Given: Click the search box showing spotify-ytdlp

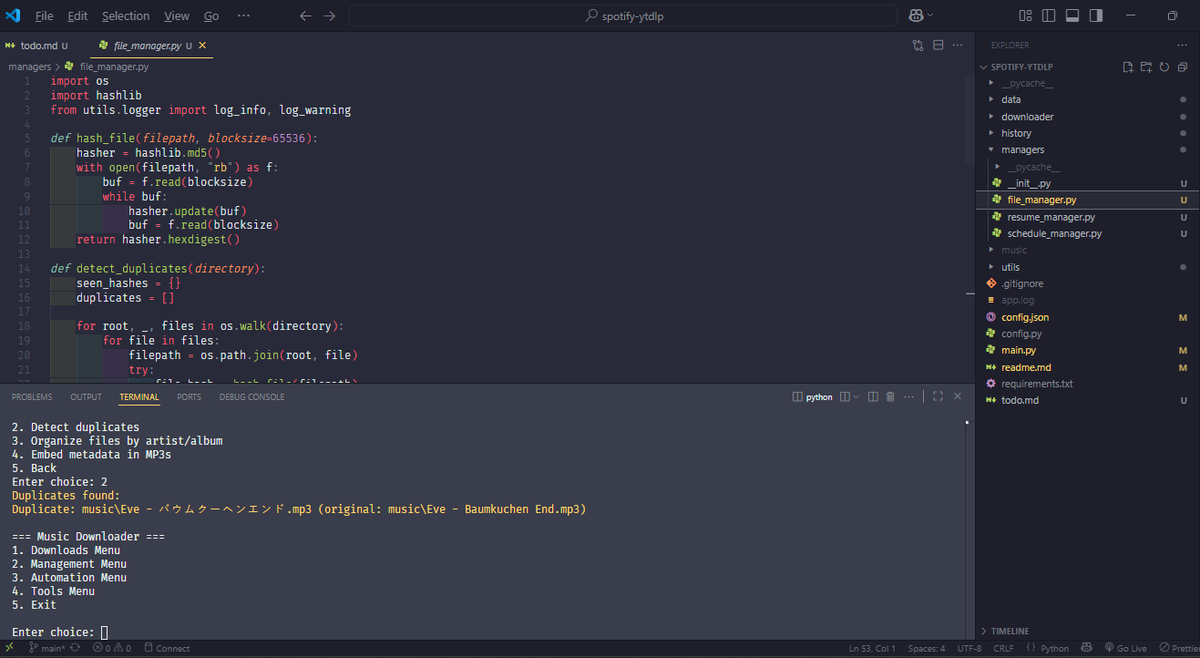Looking at the screenshot, I should pyautogui.click(x=623, y=16).
